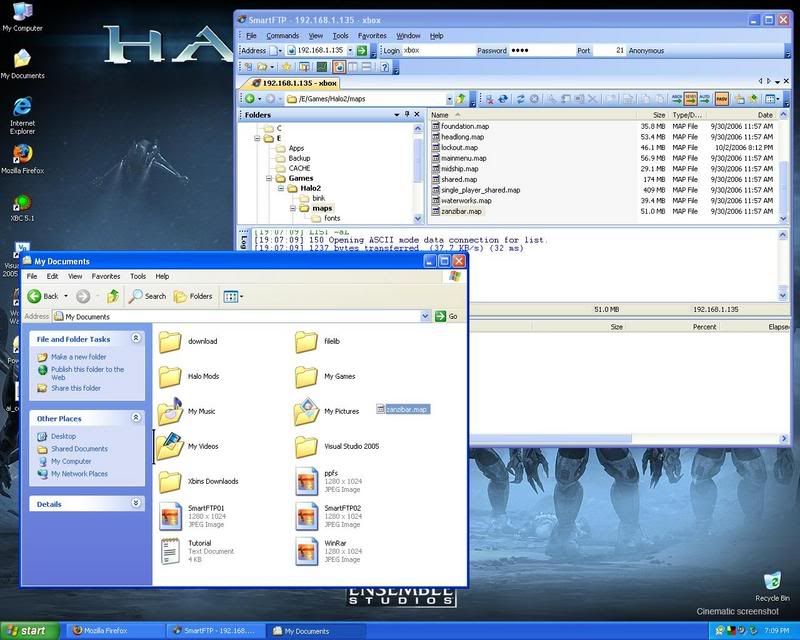Screen dimensions: 800x640
Task: Click the green graph/speed icon in SmartFTP
Action: (x=321, y=67)
